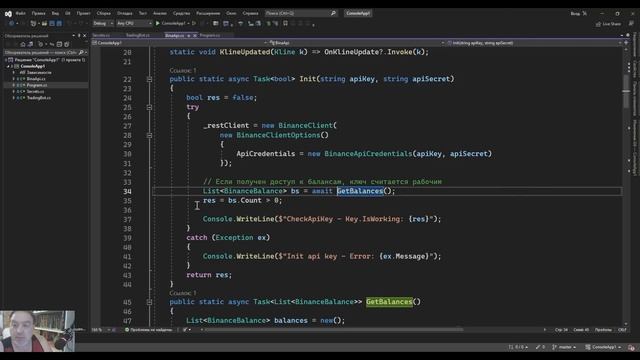Open the Расширения menu
Viewport: 640px width, 360px height.
[208, 13]
